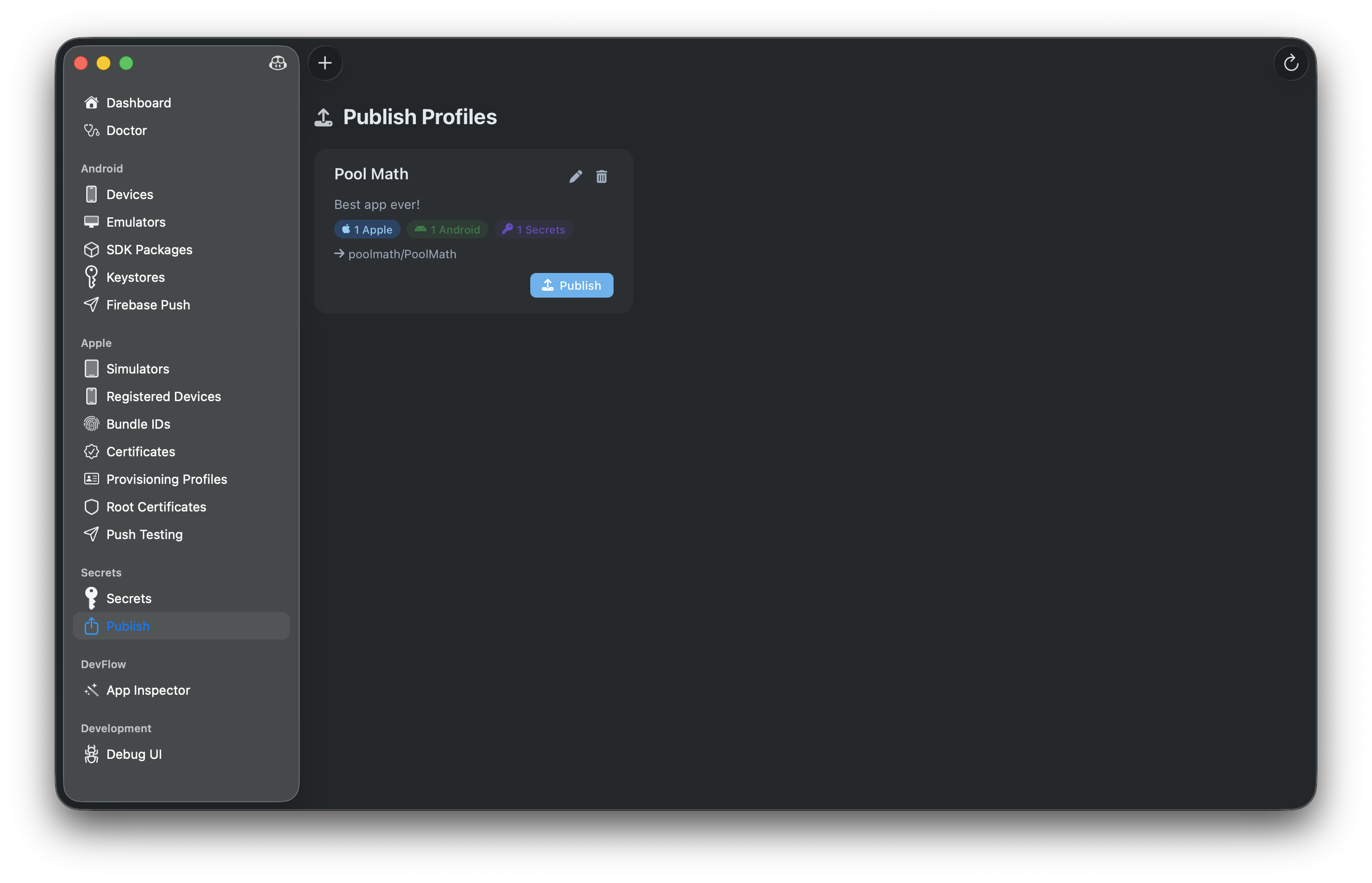
Task: Open the poolmath/PoolMath repository link
Action: [x=402, y=254]
